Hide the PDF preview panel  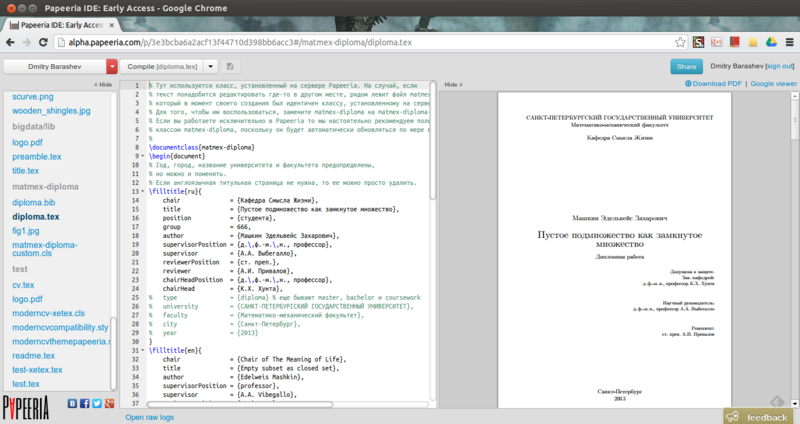pos(453,85)
